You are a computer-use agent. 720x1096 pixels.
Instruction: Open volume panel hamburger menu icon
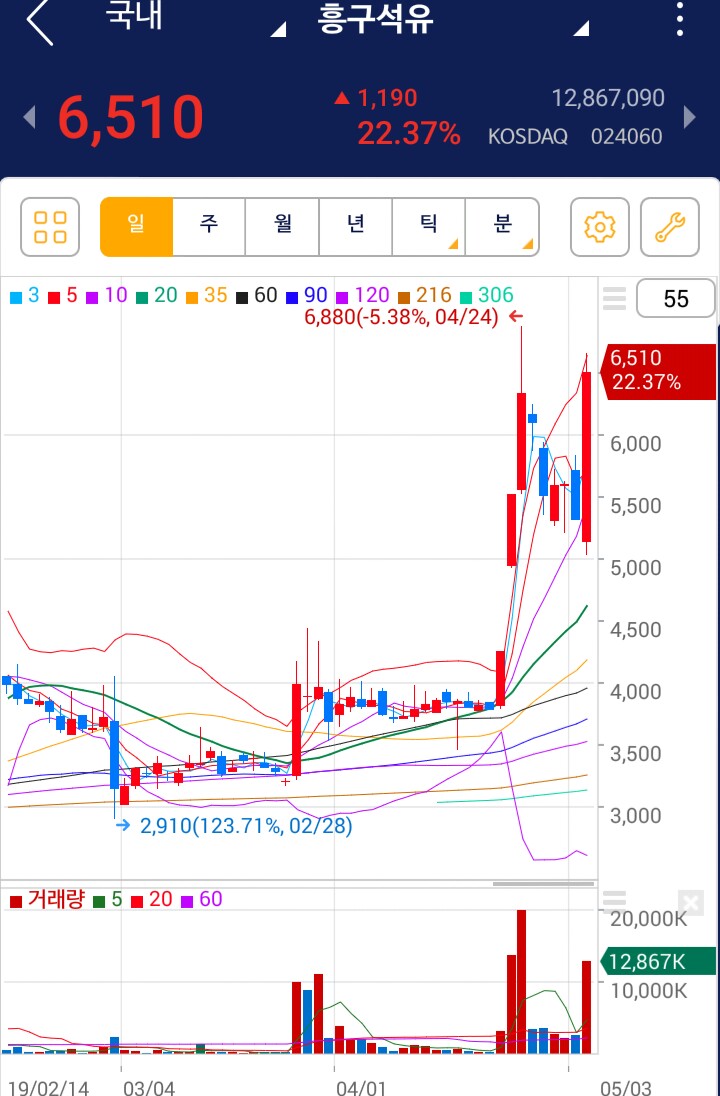[x=614, y=902]
